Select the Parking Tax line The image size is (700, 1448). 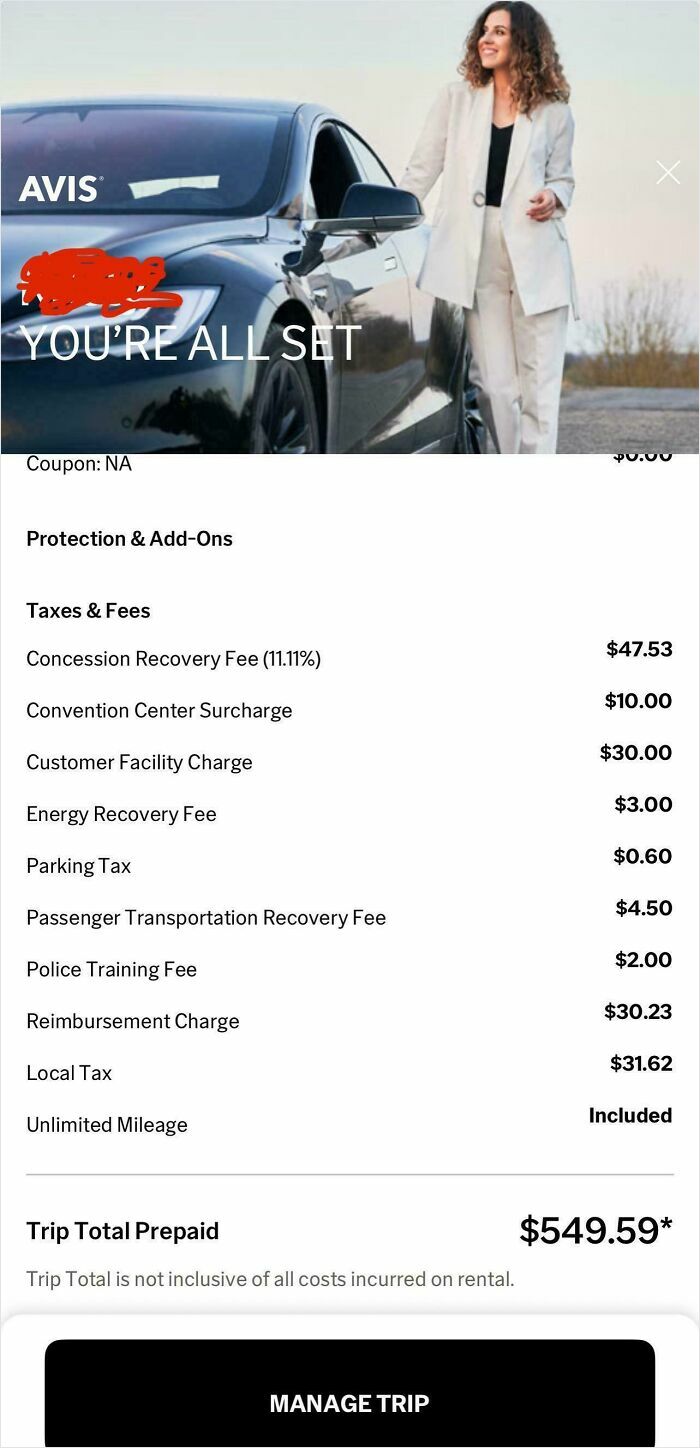78,866
